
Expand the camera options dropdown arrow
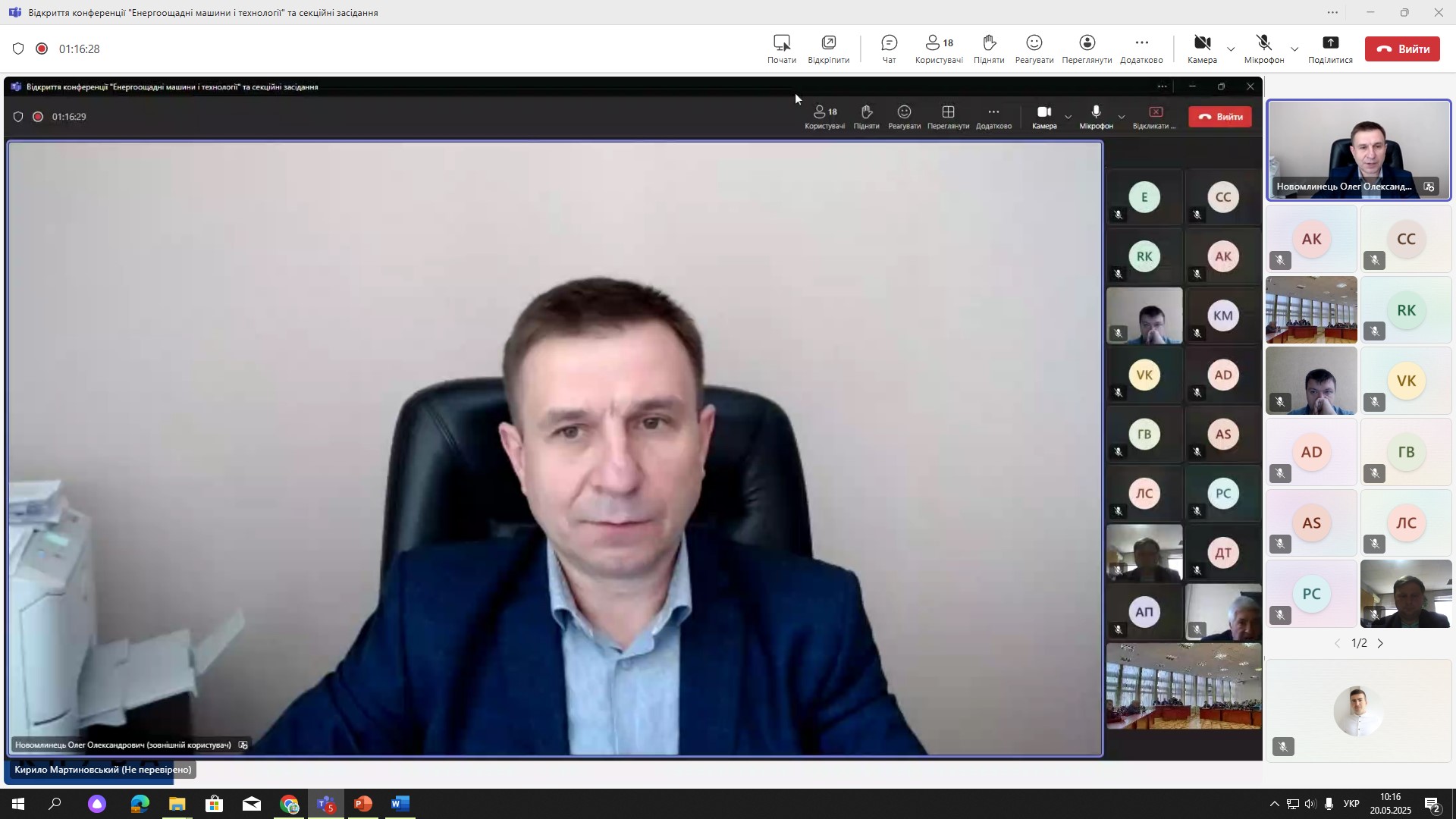tap(1231, 50)
